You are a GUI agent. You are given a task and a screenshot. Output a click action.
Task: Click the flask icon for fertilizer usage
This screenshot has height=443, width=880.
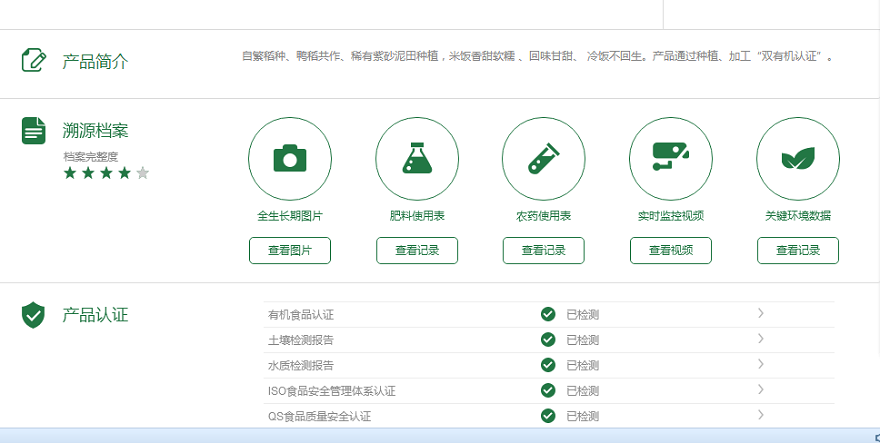click(x=417, y=159)
